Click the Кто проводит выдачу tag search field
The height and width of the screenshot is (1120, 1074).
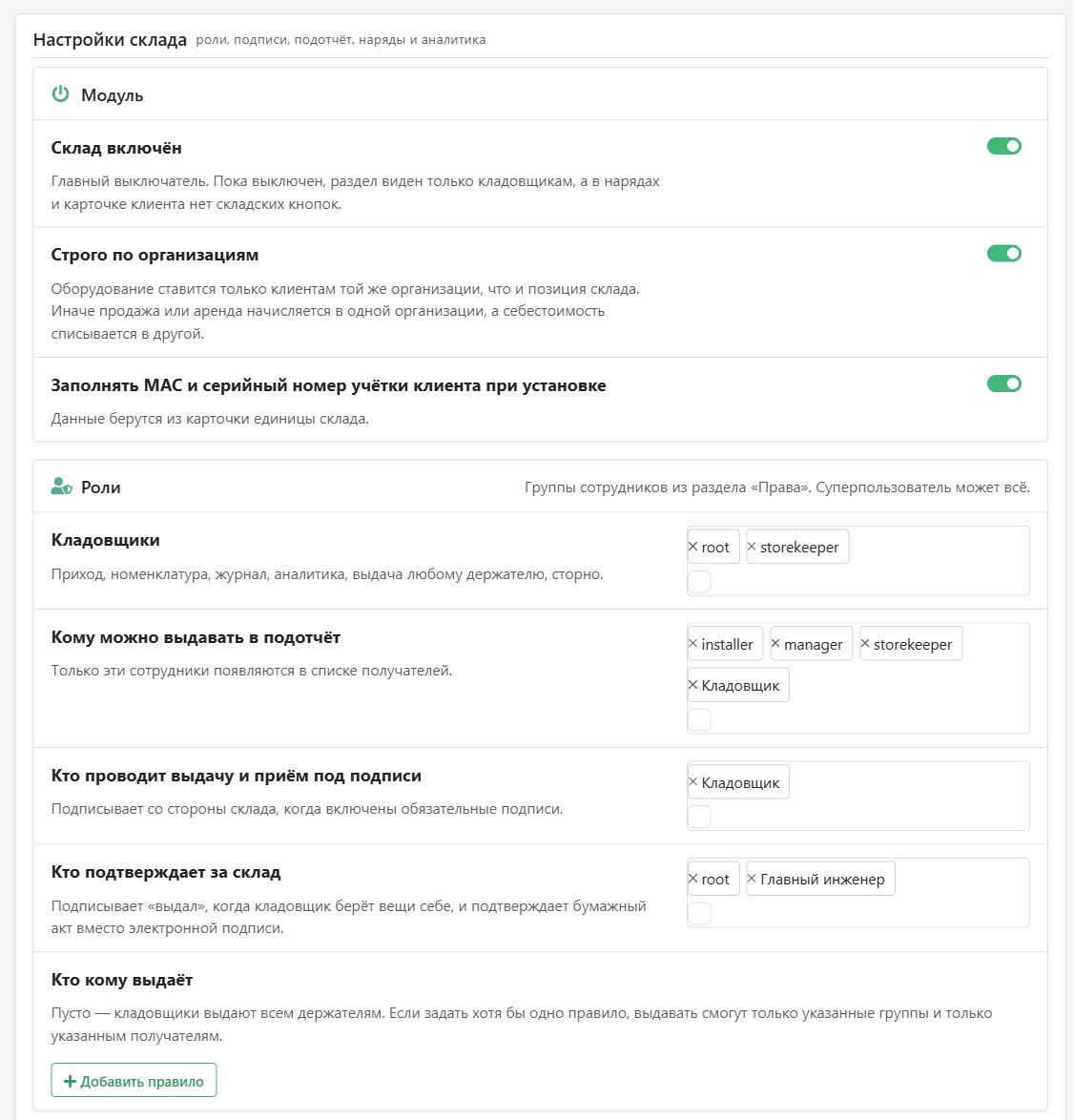click(x=699, y=817)
